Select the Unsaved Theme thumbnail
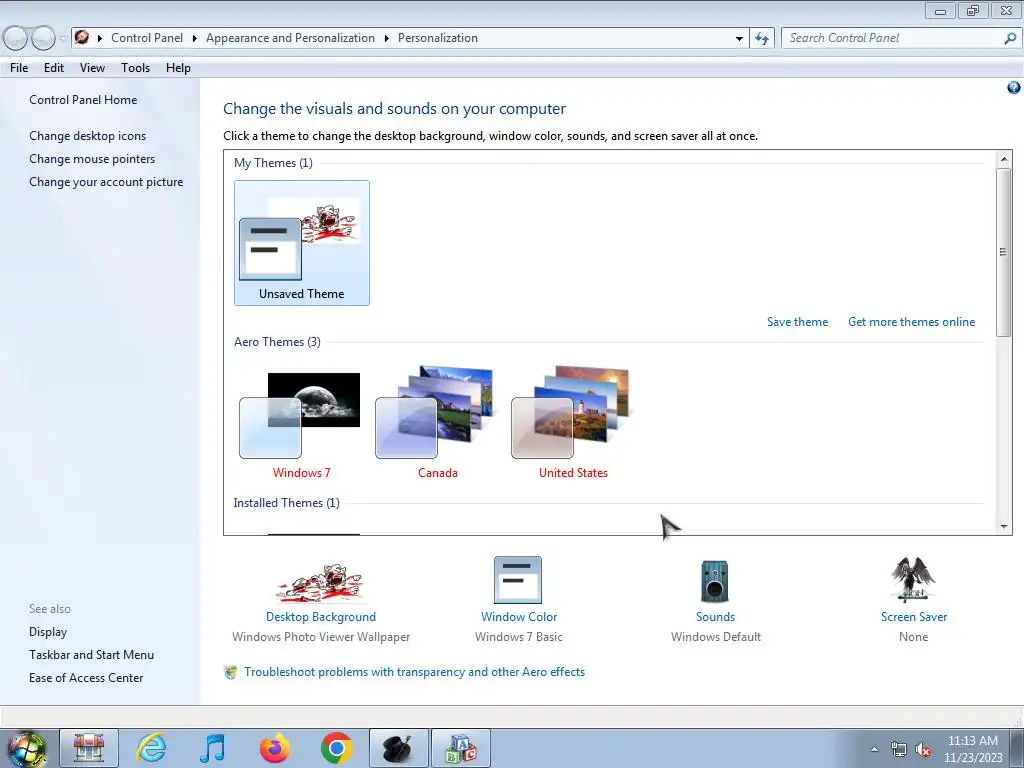 (x=302, y=243)
